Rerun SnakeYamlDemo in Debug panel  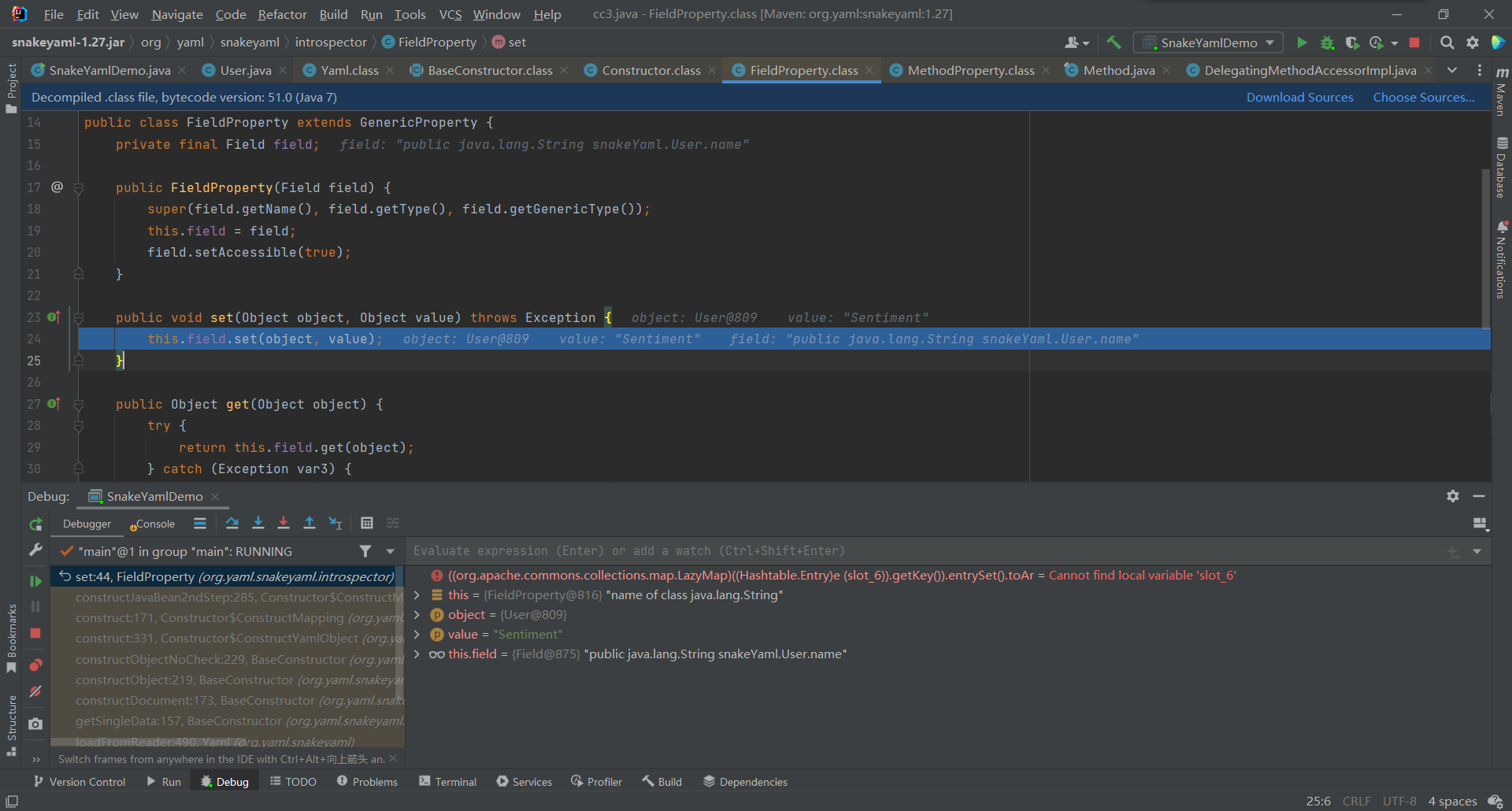click(35, 524)
